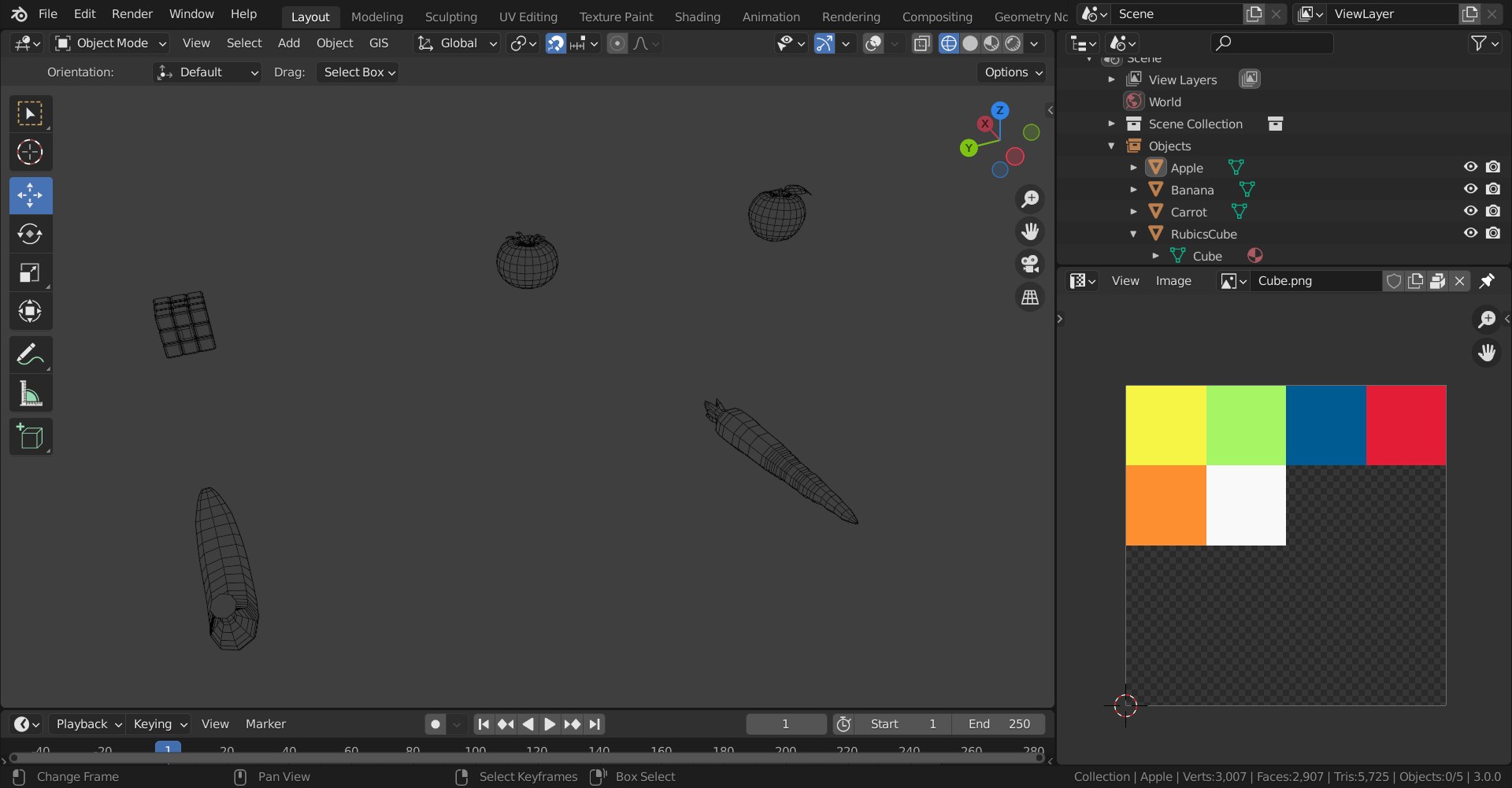
Task: Collapse the RubicsCube tree item
Action: pyautogui.click(x=1133, y=234)
